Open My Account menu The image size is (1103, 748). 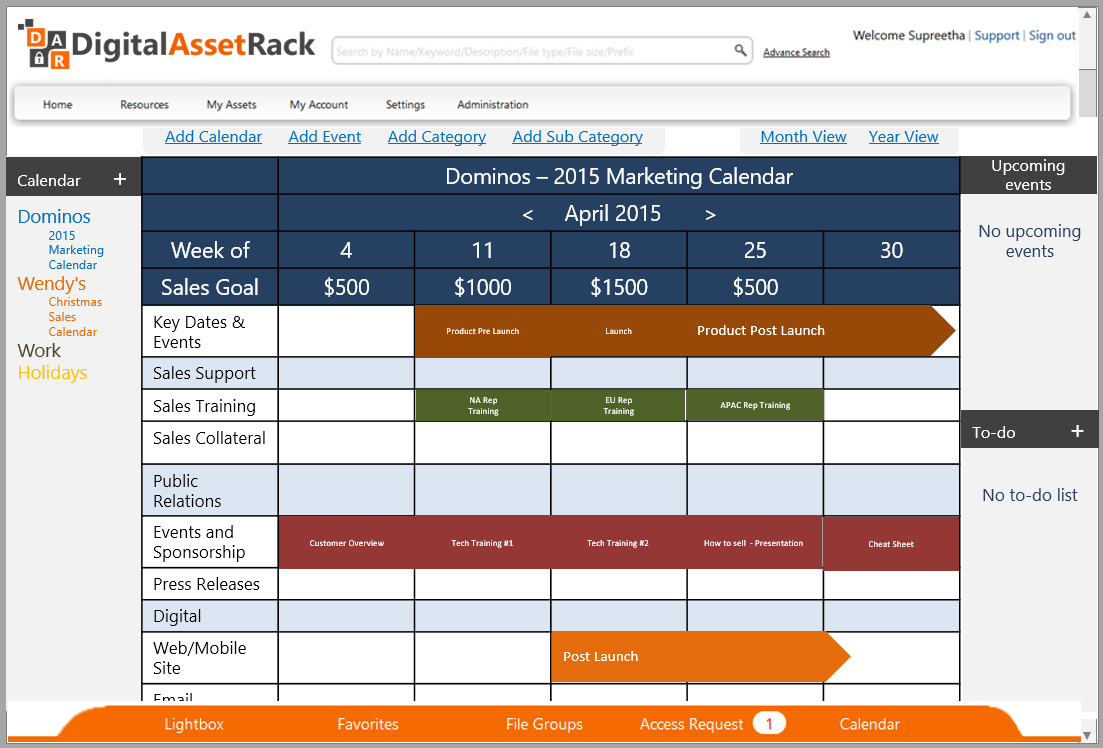[319, 104]
